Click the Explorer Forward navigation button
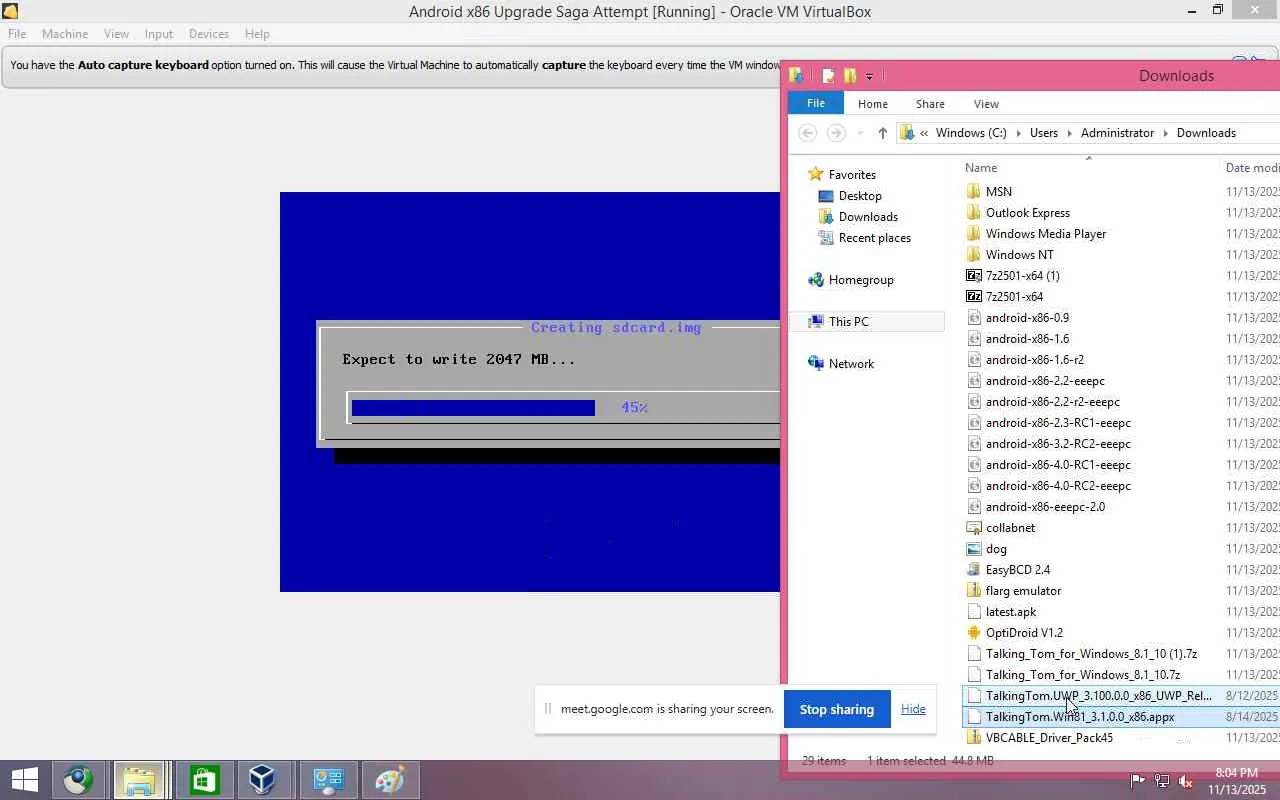The image size is (1280, 800). tap(836, 133)
